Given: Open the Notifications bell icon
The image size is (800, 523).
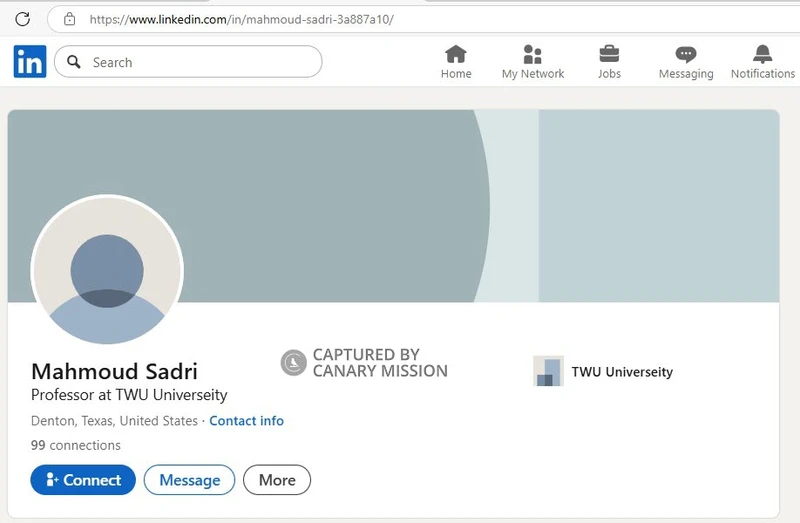Looking at the screenshot, I should [x=762, y=54].
